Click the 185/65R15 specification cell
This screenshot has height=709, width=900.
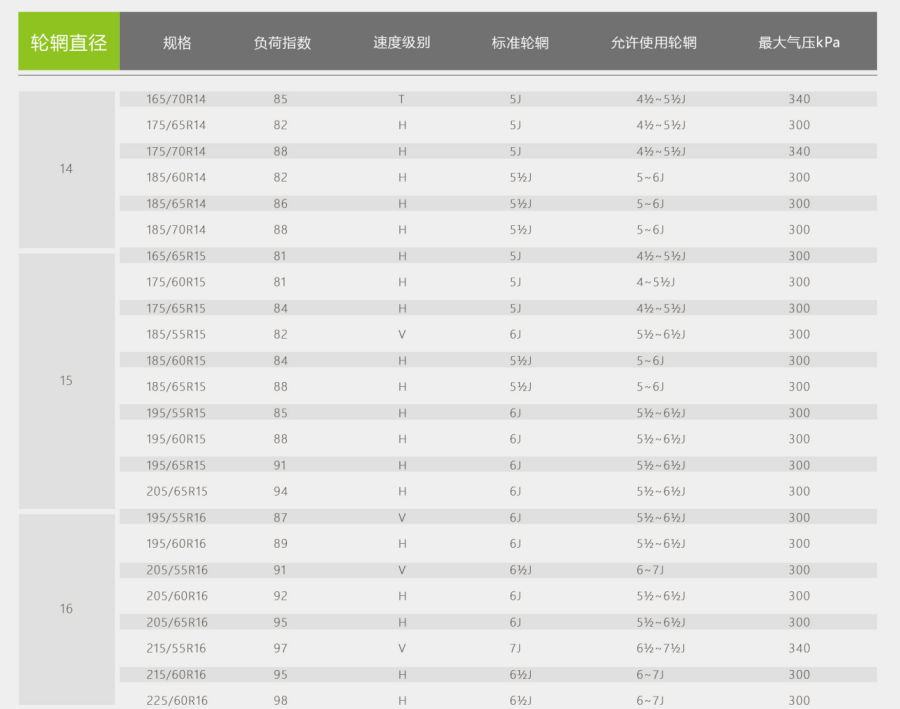pos(176,386)
